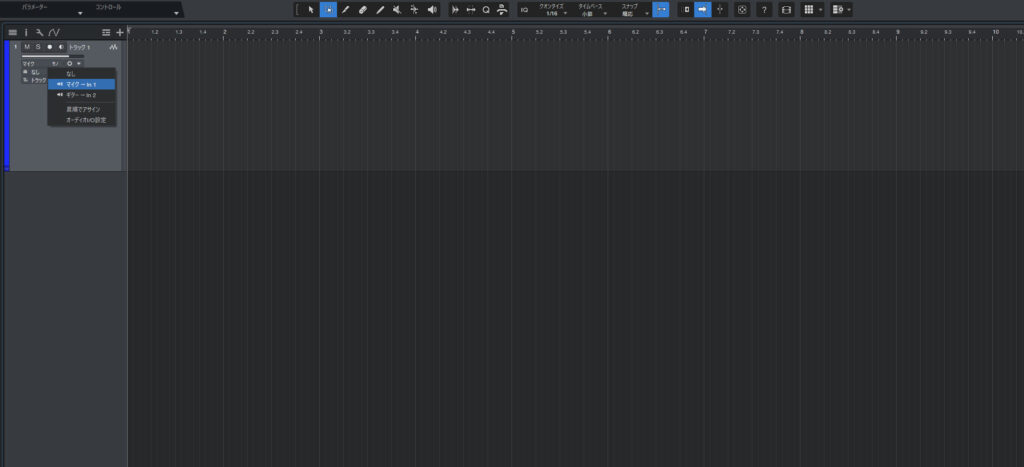1024x467 pixels.
Task: Show automation with the curve icon
Action: [54, 33]
